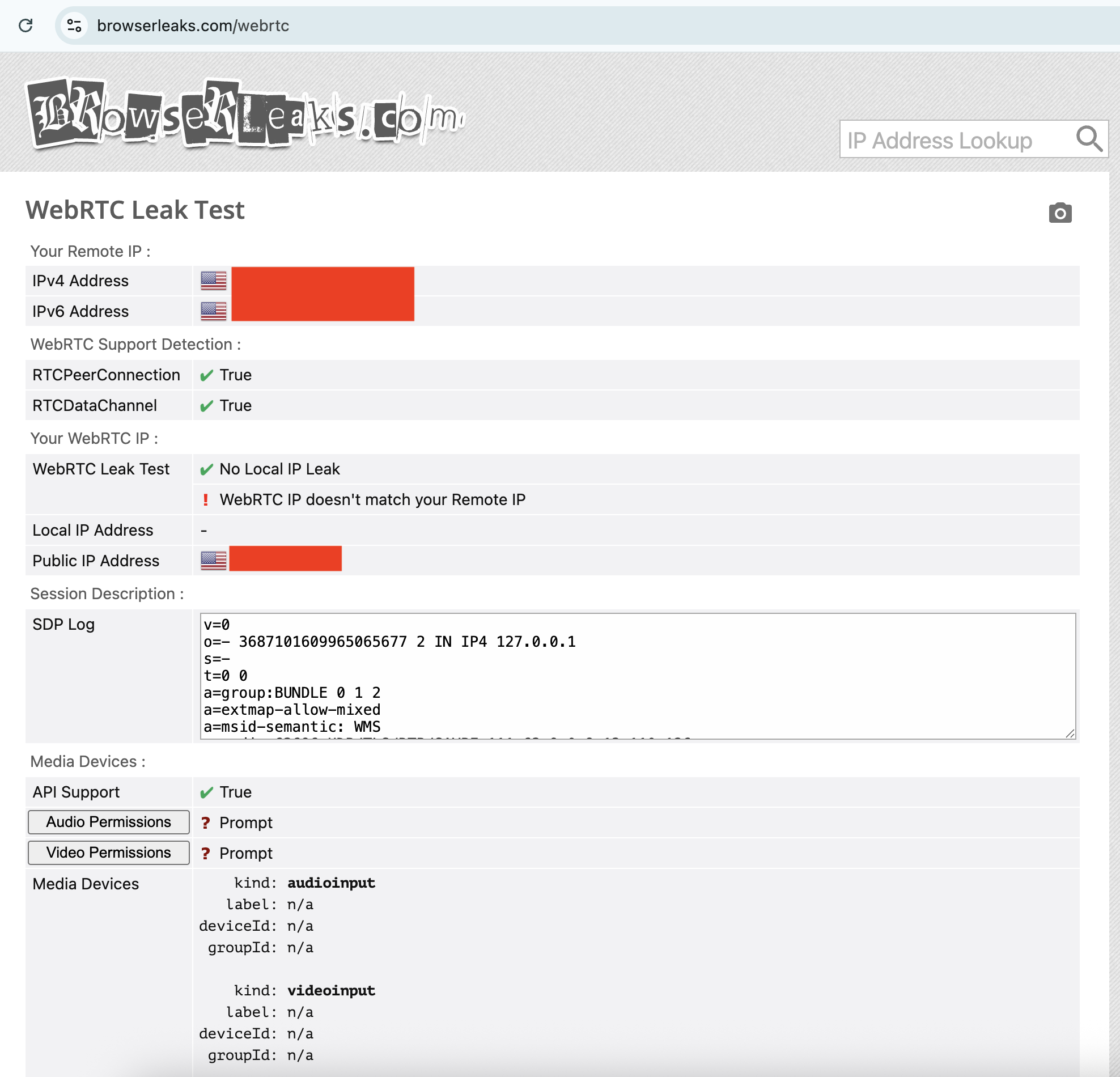Reload the browserleaks.com page
The image size is (1120, 1077).
coord(26,26)
